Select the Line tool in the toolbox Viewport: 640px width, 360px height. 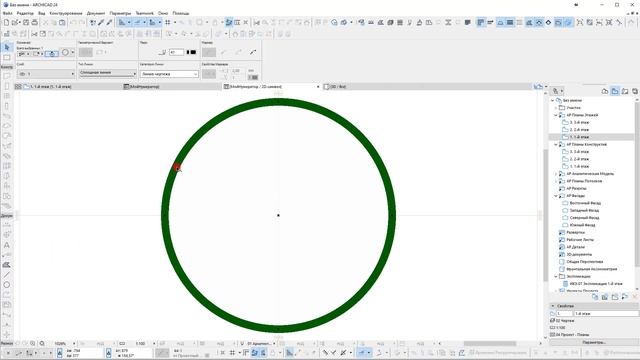[7, 275]
